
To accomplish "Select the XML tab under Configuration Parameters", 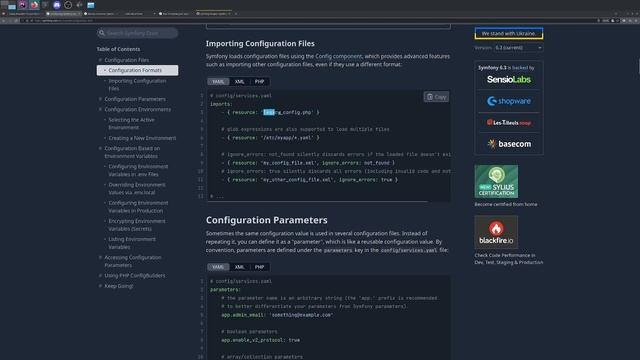I will tap(239, 267).
